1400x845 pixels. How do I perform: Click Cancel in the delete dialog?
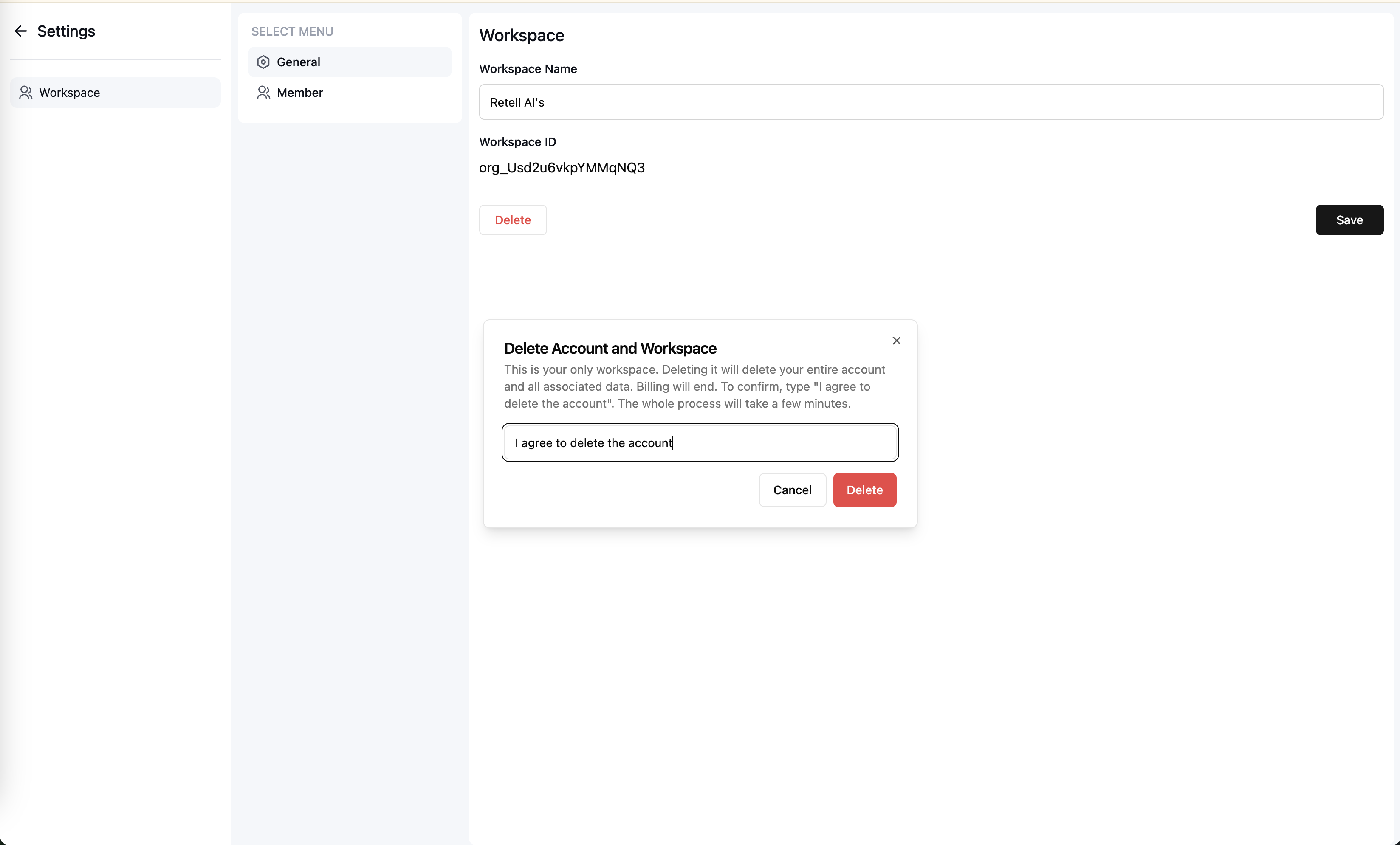coord(792,490)
